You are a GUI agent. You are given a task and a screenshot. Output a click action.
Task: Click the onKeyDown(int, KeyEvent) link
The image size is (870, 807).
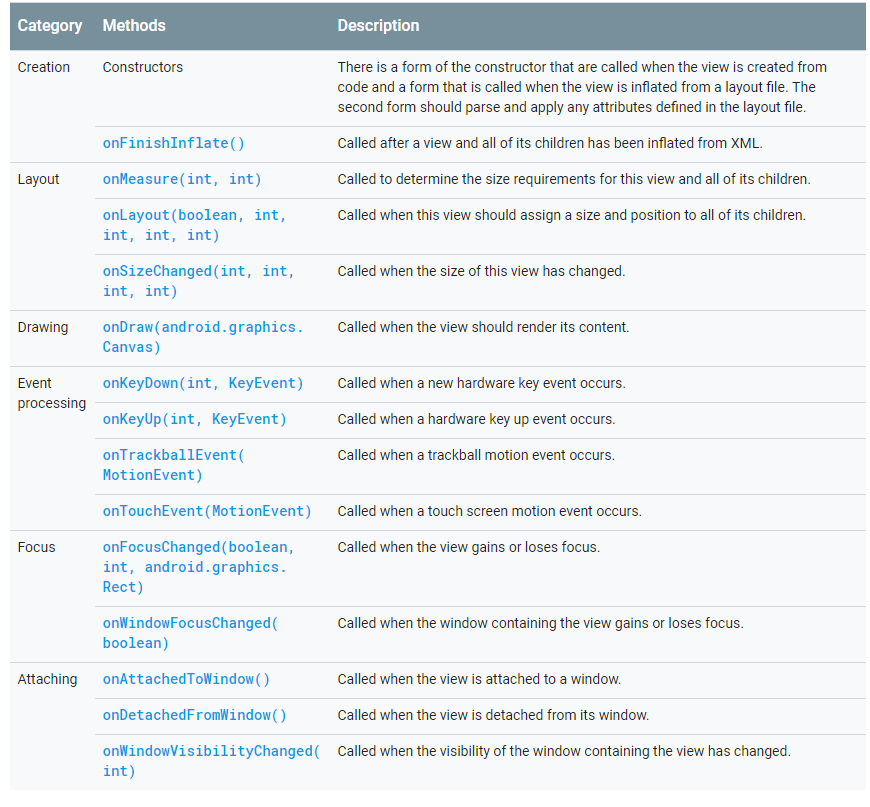[202, 383]
